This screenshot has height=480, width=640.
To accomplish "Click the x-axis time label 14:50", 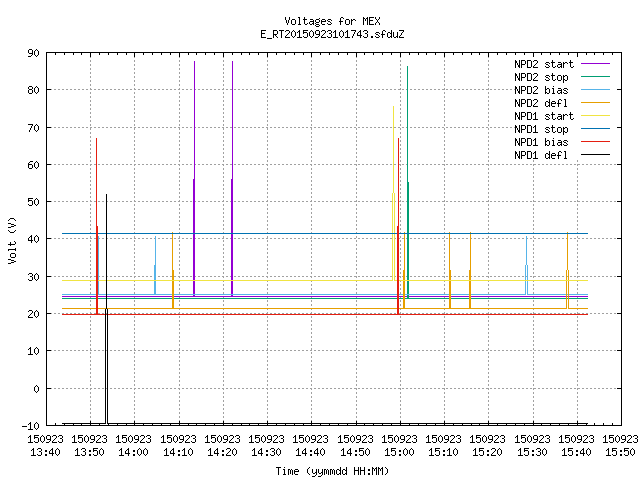I will click(356, 452).
